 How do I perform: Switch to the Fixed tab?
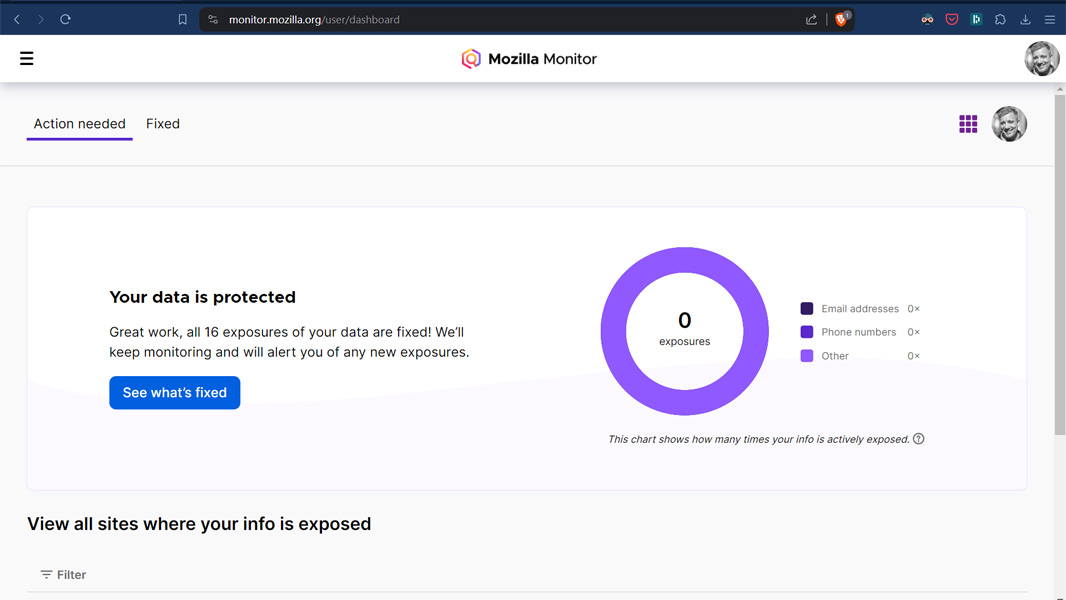pyautogui.click(x=163, y=124)
